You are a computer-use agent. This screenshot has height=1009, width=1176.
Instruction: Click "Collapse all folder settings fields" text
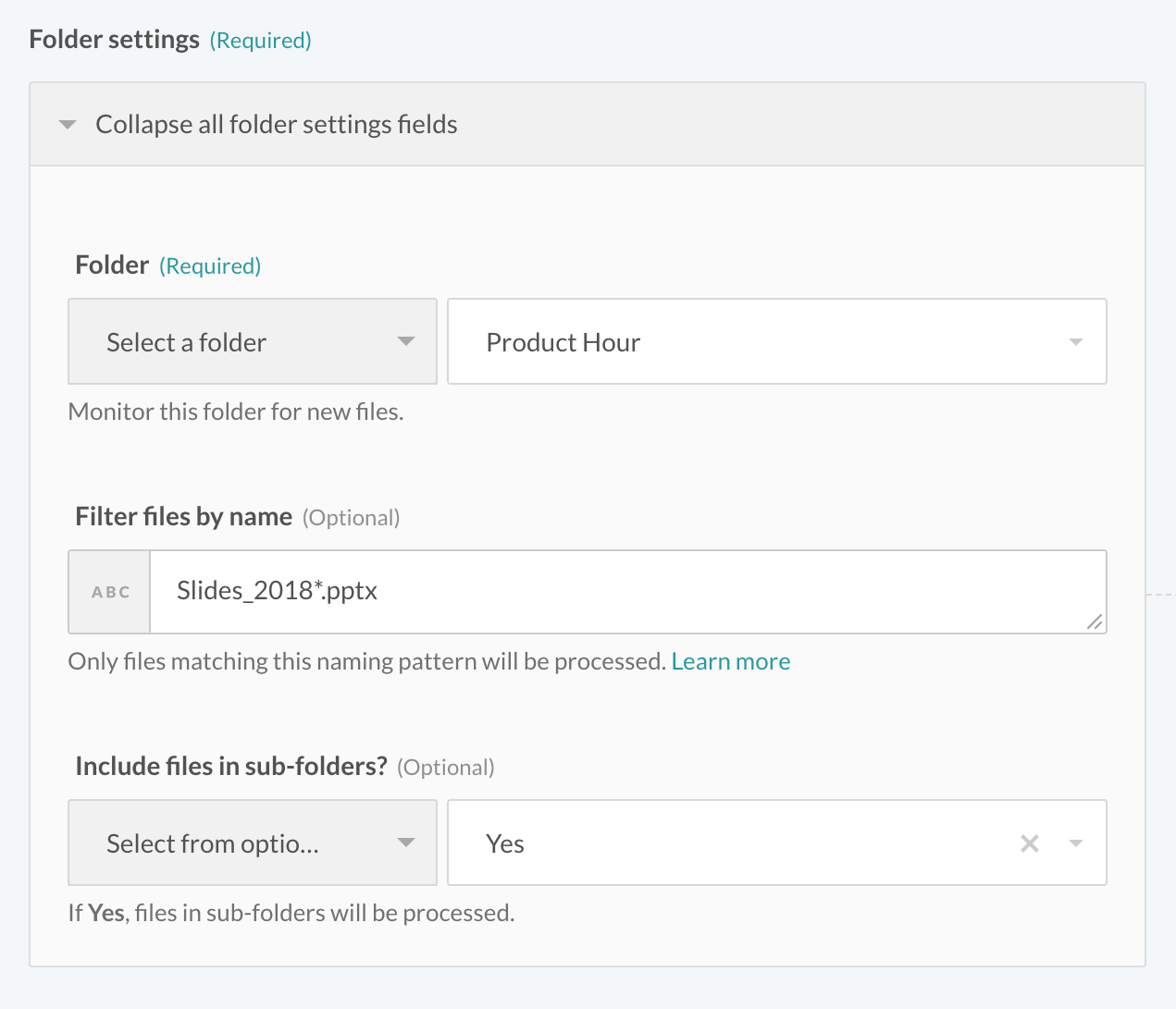point(276,125)
